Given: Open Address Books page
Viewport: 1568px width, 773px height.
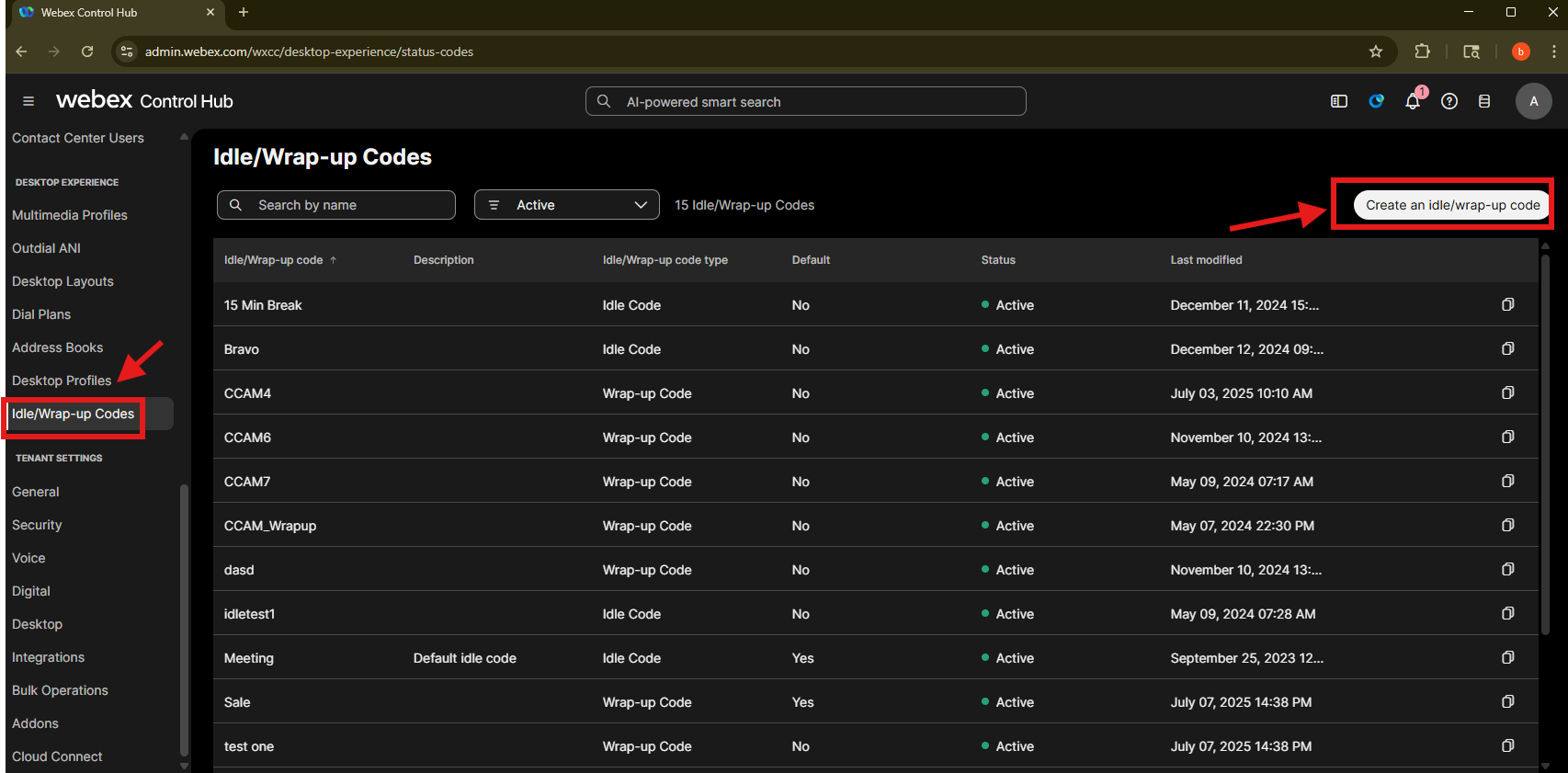Looking at the screenshot, I should [57, 347].
